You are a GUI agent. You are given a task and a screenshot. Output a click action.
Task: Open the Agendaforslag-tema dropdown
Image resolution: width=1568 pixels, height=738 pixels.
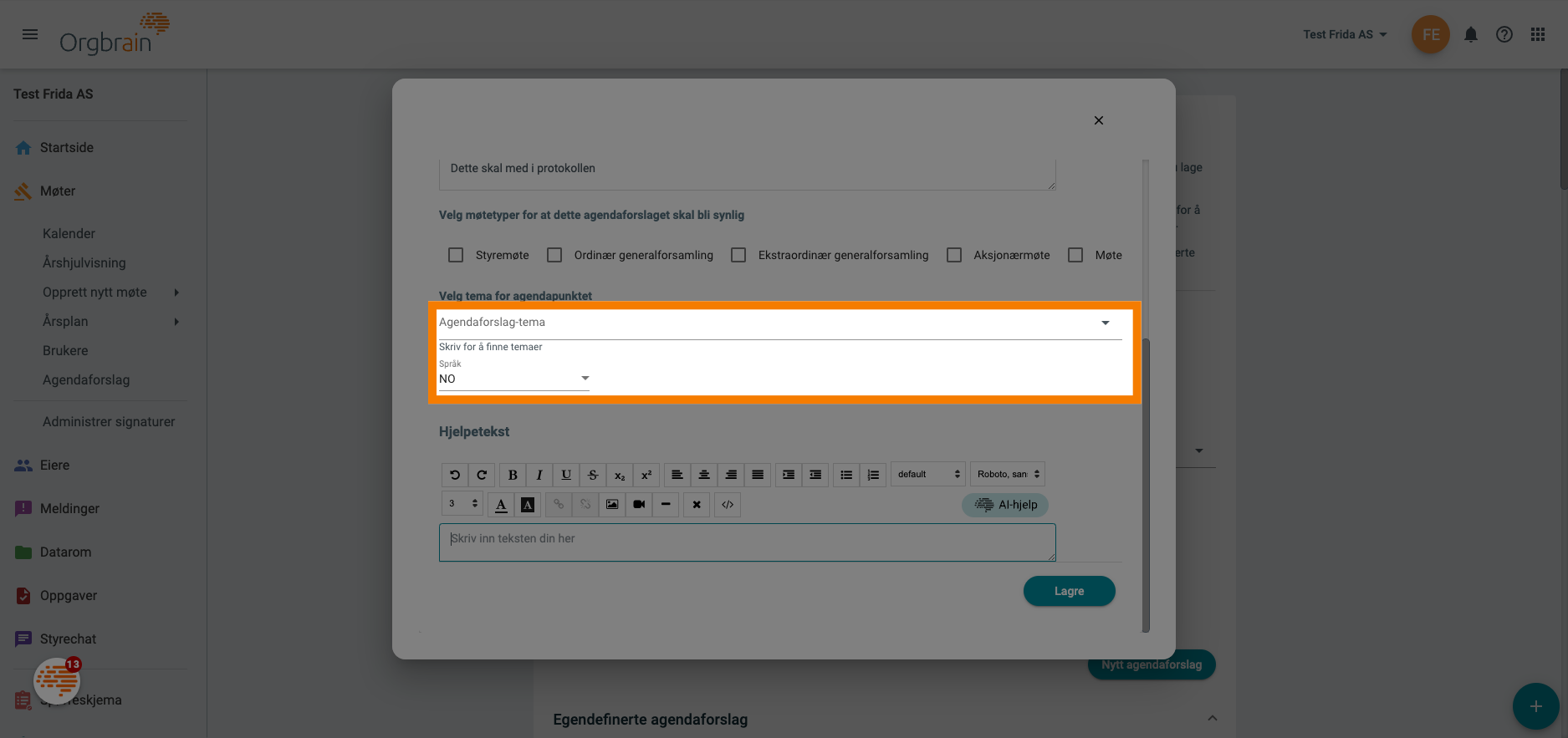coord(780,323)
